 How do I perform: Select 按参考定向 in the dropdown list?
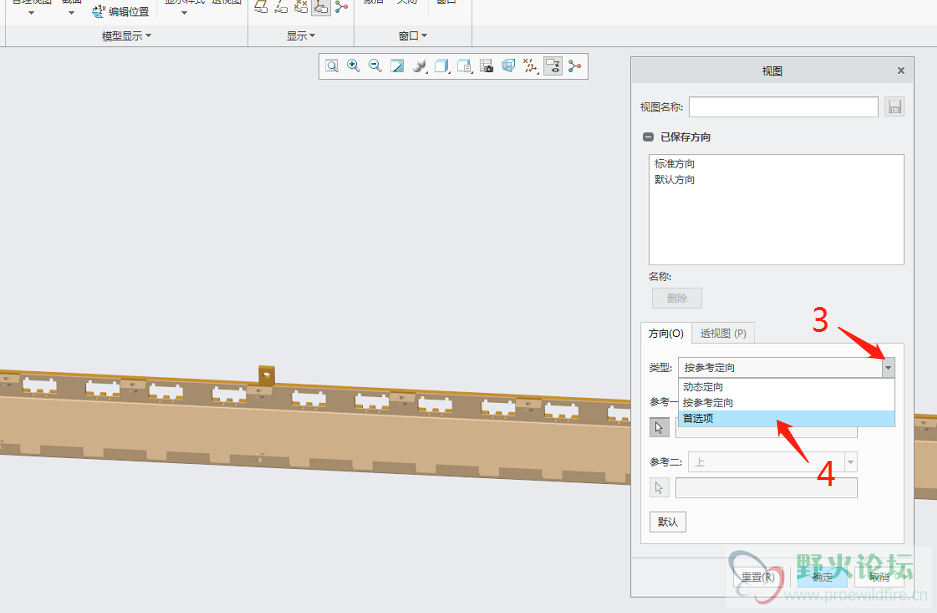tap(786, 403)
